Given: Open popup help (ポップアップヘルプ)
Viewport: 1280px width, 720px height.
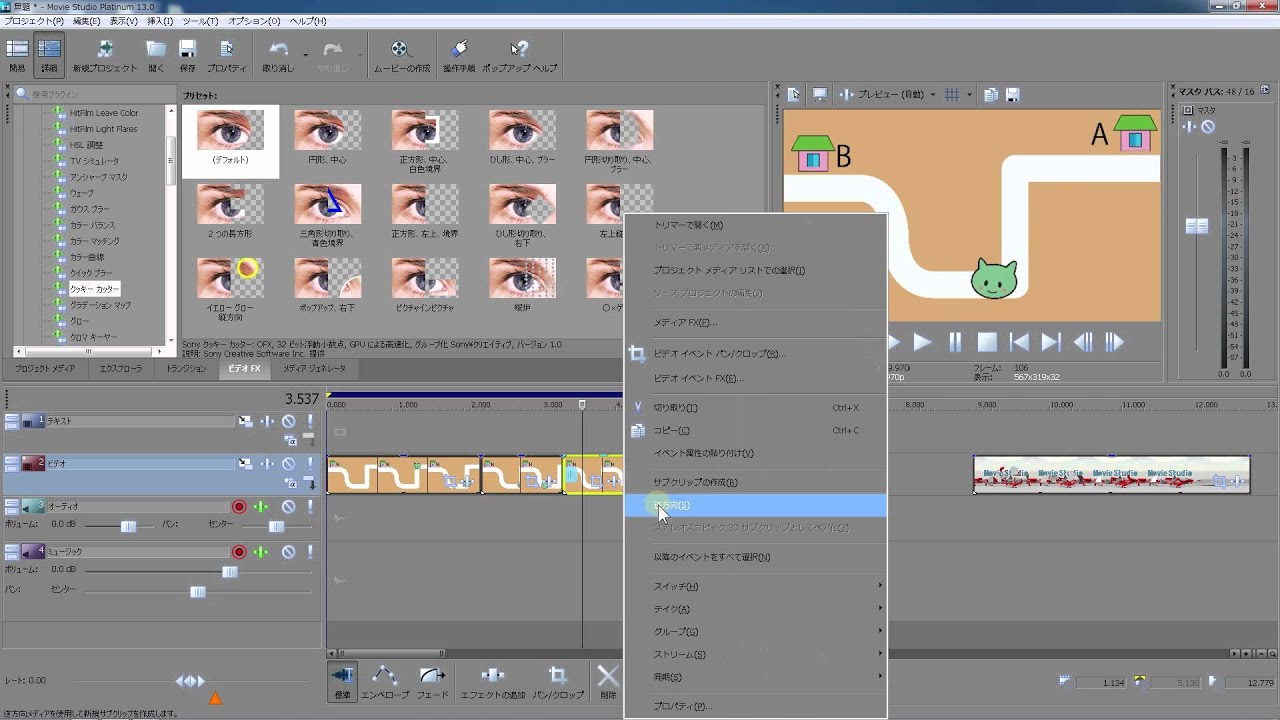Looking at the screenshot, I should pyautogui.click(x=519, y=55).
